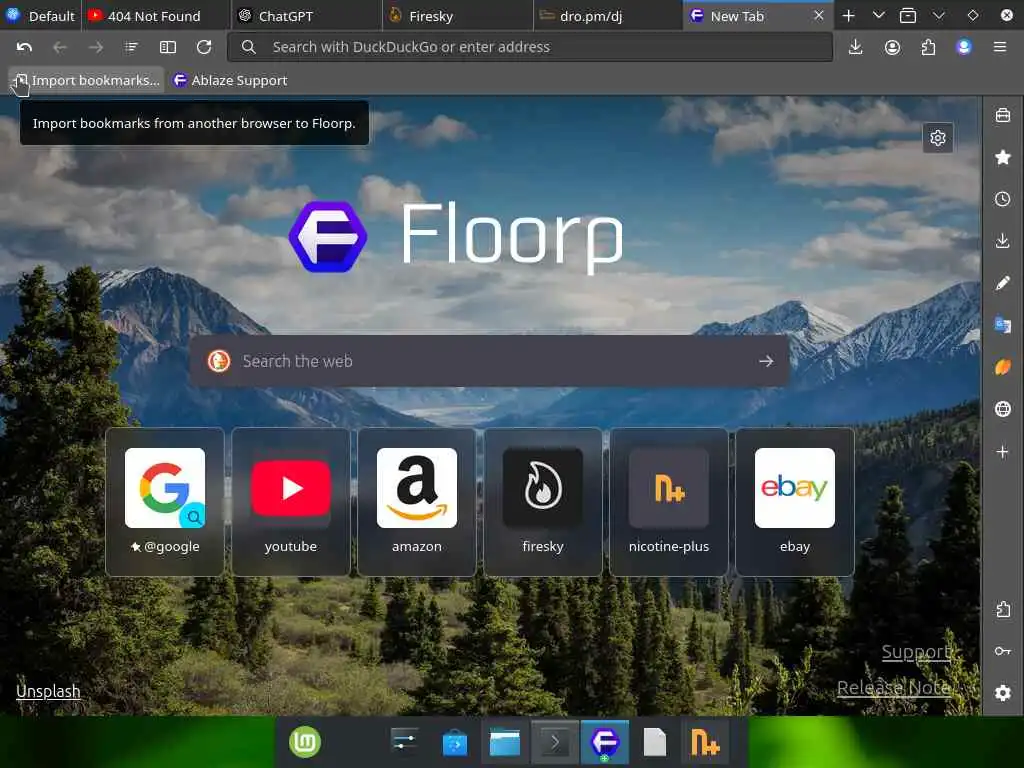Open the youtube shortcut tile

tap(291, 502)
